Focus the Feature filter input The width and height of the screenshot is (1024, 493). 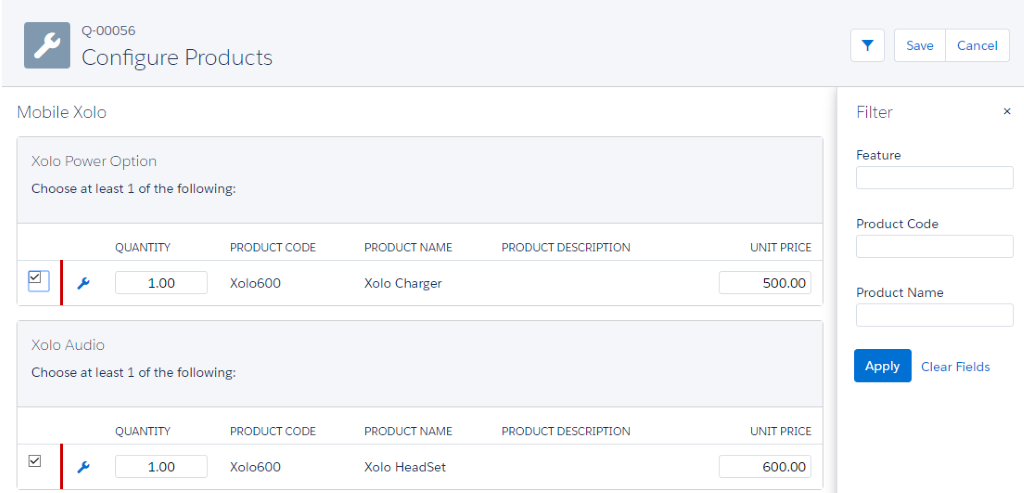tap(935, 178)
